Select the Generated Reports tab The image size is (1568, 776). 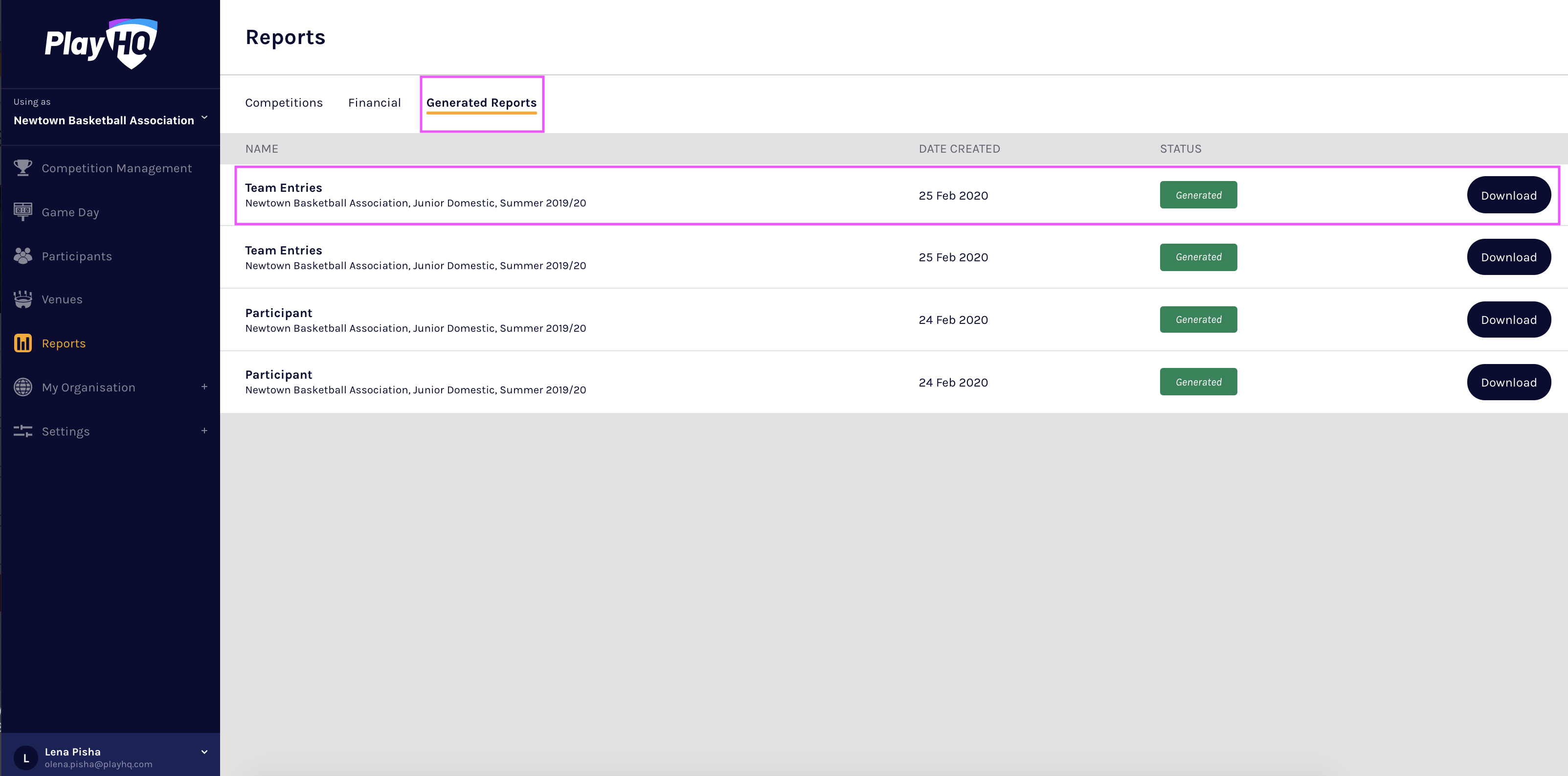point(481,102)
